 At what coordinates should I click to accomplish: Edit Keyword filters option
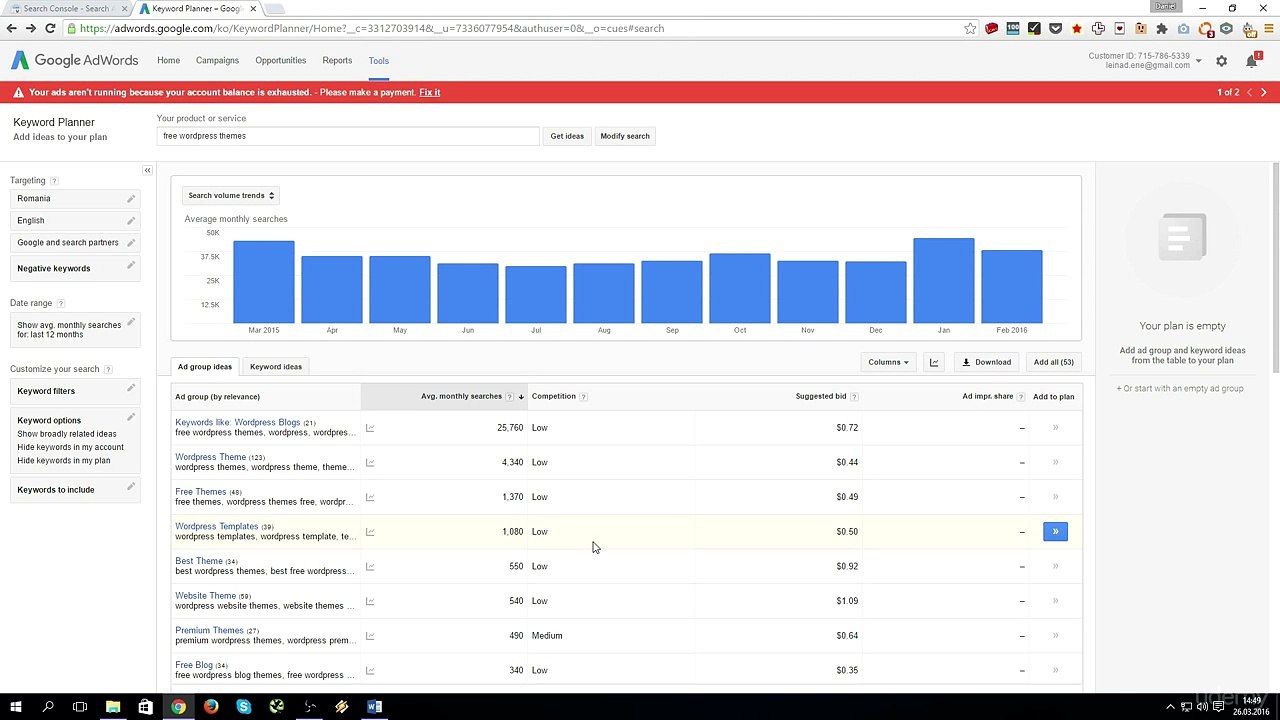pos(130,389)
